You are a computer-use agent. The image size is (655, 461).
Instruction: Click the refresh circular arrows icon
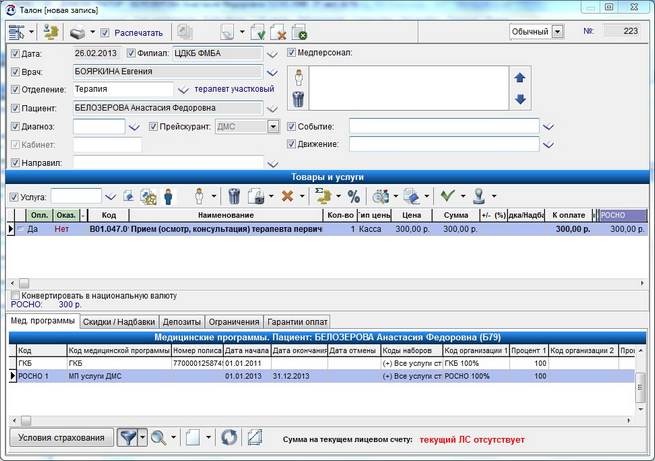point(229,438)
